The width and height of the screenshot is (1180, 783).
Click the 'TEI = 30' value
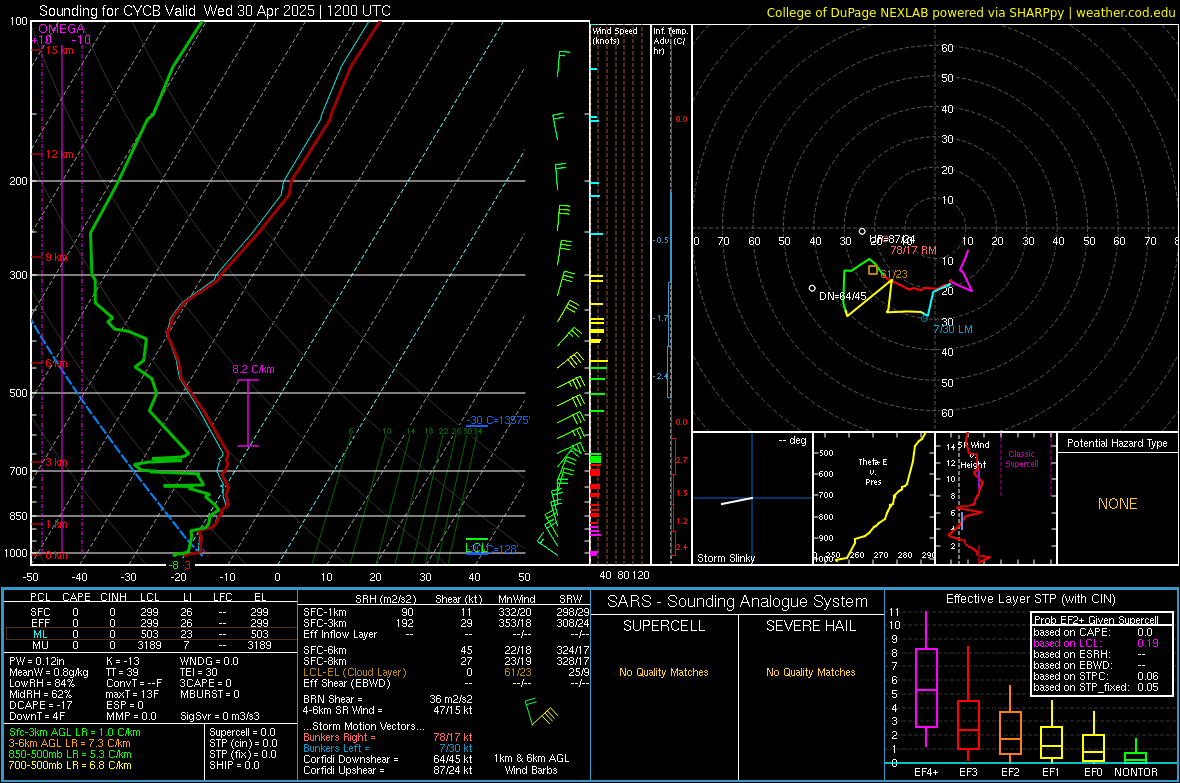(199, 672)
